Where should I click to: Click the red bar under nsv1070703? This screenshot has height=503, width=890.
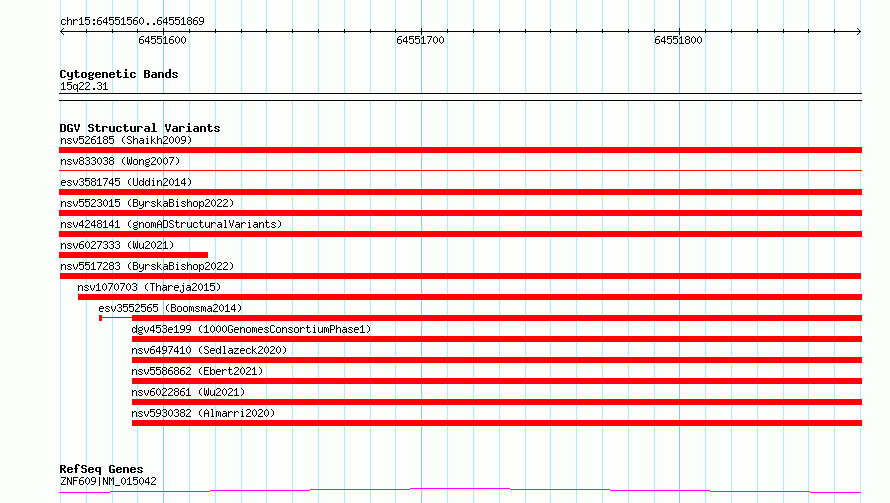[x=470, y=297]
